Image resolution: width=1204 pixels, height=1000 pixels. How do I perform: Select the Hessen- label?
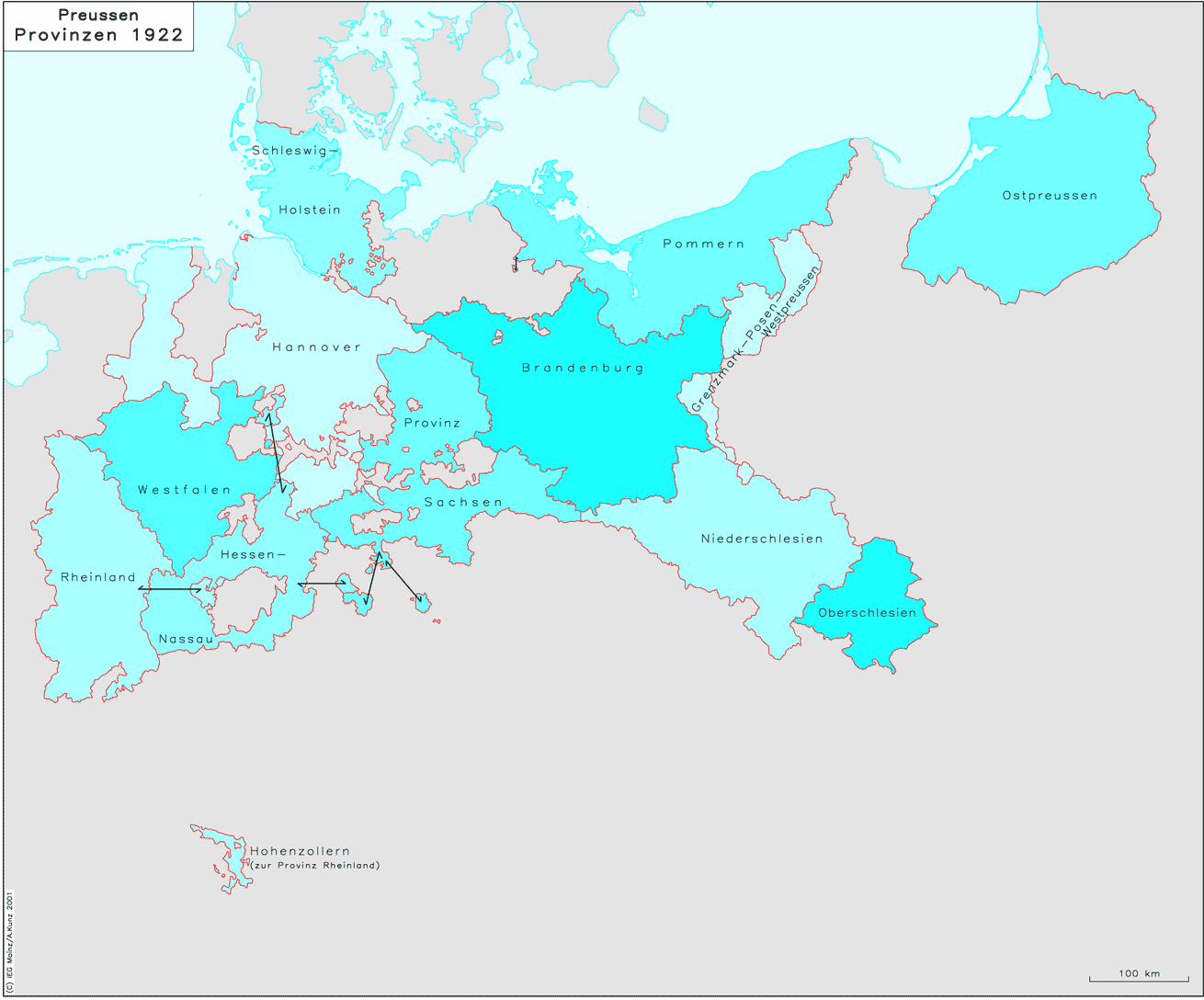coord(253,554)
